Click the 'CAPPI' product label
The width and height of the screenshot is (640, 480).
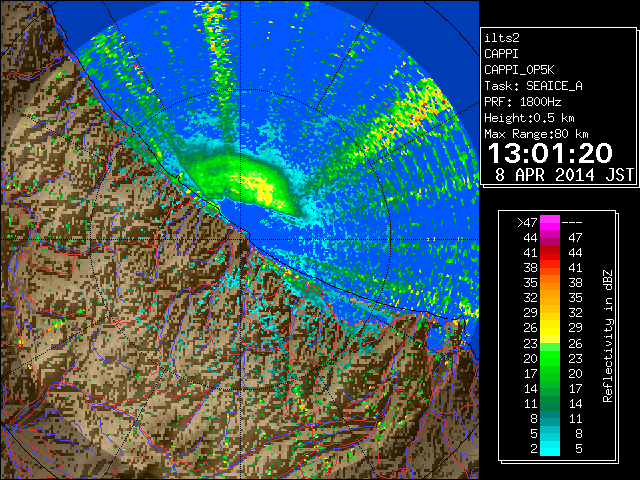(x=501, y=54)
